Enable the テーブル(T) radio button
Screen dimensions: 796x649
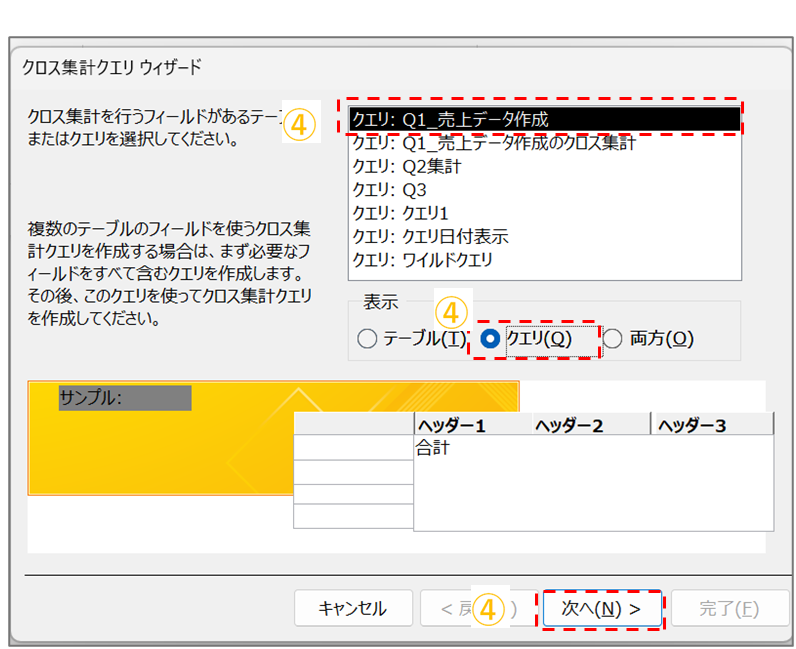(367, 339)
